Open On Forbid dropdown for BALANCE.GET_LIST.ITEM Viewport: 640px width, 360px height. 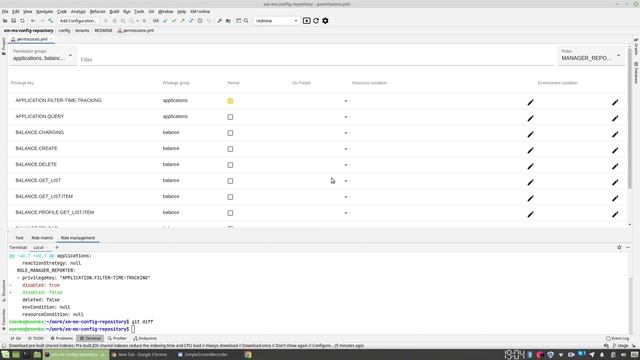coord(346,197)
